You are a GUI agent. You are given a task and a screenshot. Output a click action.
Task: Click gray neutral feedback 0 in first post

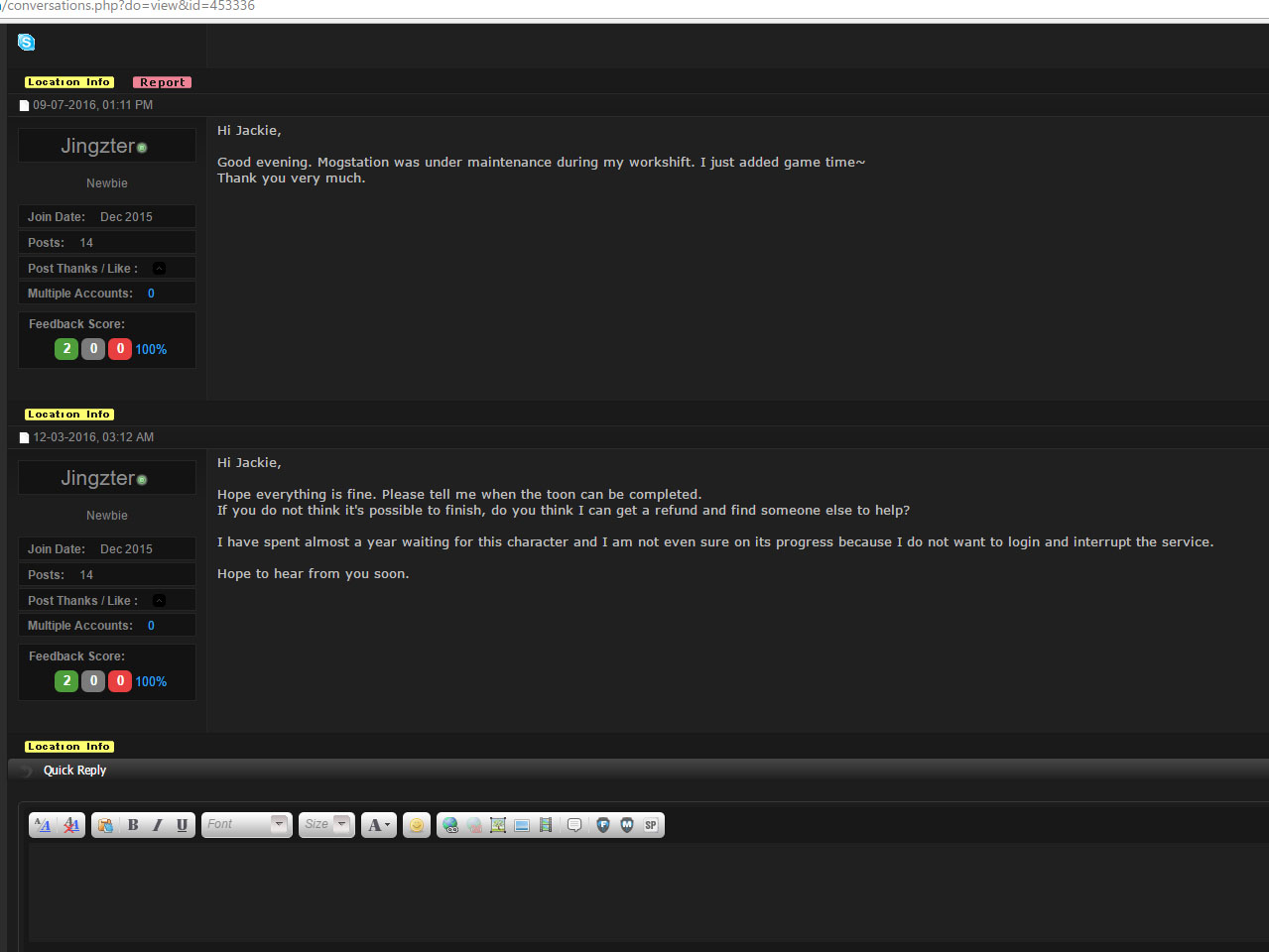(x=93, y=349)
